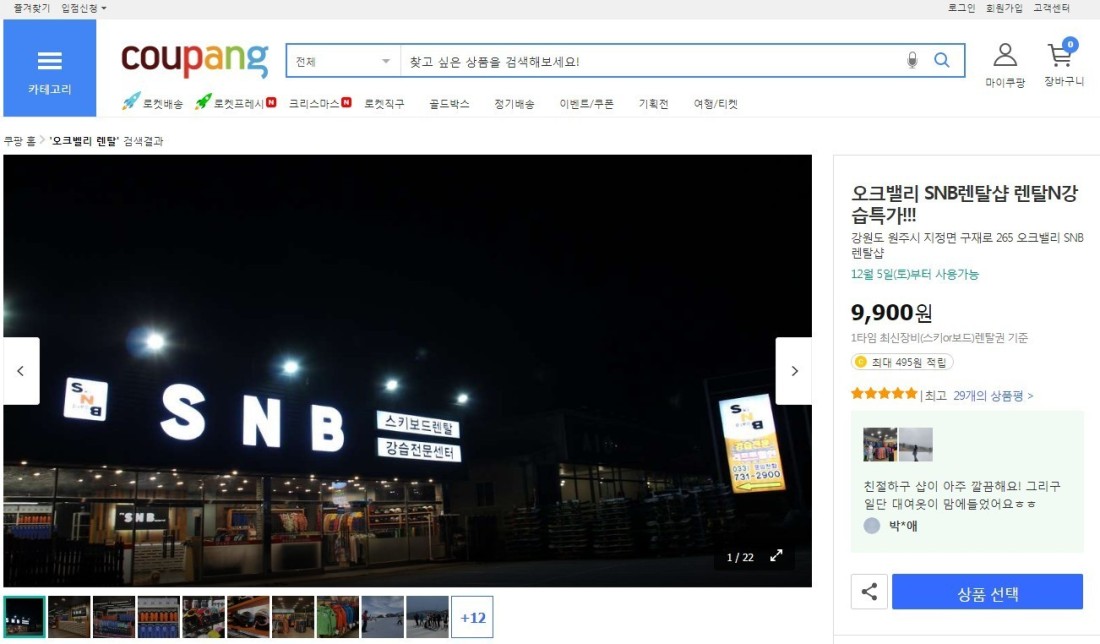Select the fourth thumbnail, orange racks
This screenshot has height=644, width=1100.
pyautogui.click(x=159, y=617)
